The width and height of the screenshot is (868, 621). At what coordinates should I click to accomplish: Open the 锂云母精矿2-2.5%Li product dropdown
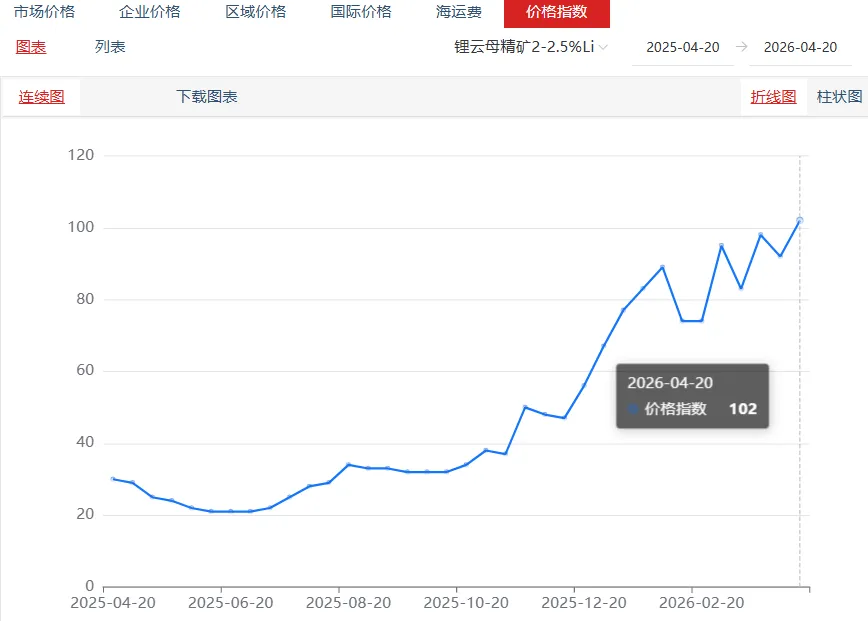click(525, 46)
